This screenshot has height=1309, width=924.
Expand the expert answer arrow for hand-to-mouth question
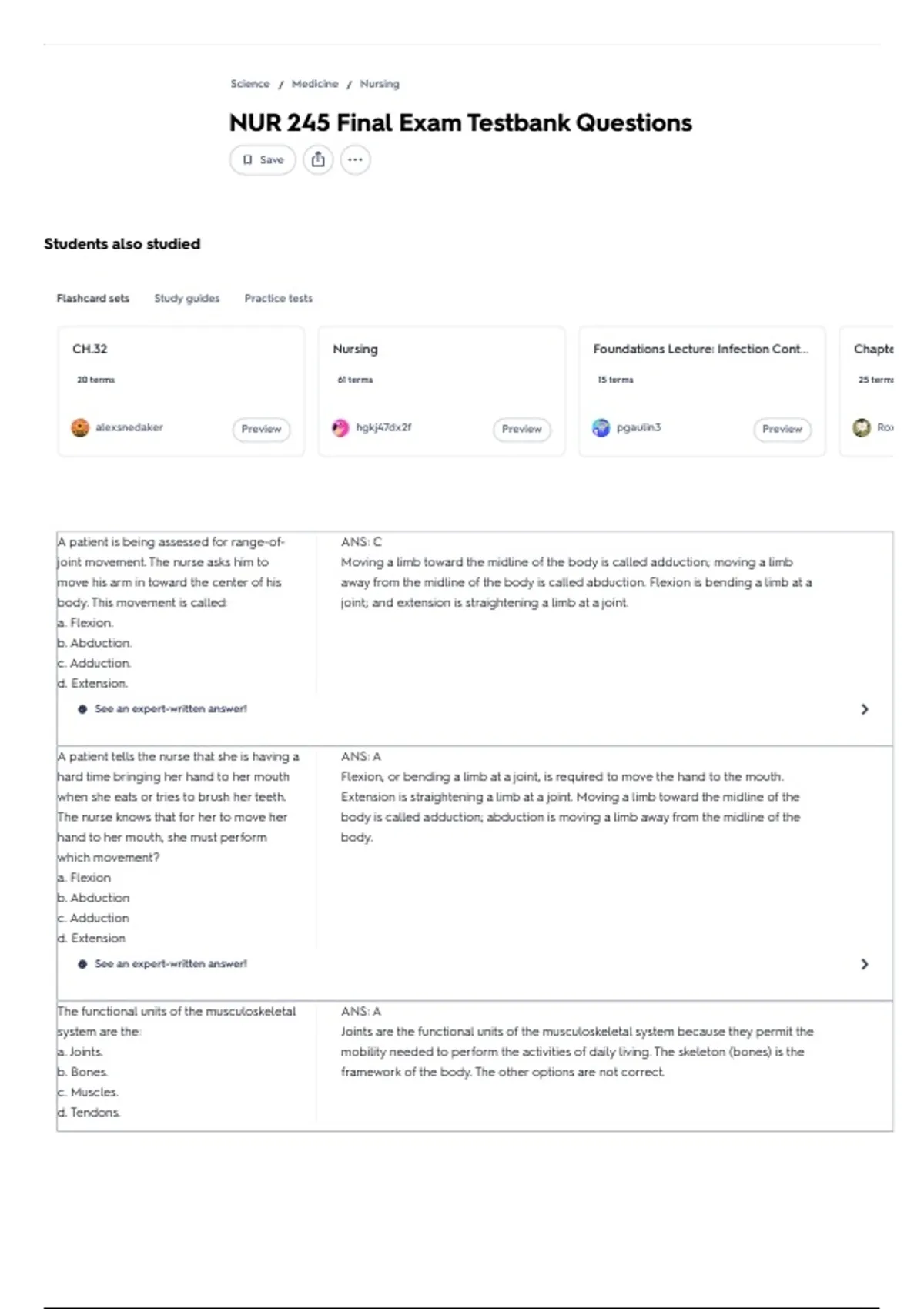(865, 964)
